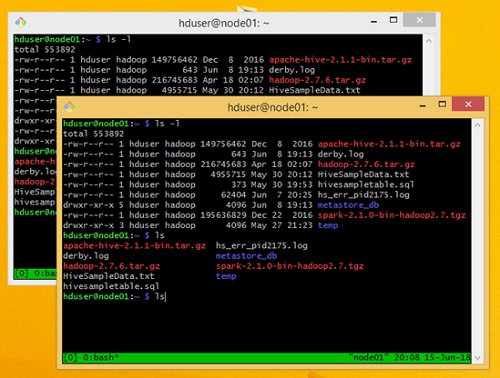Viewport: 500px width, 378px height.
Task: Maximize the back hduser@node01 terminal window
Action: click(393, 20)
